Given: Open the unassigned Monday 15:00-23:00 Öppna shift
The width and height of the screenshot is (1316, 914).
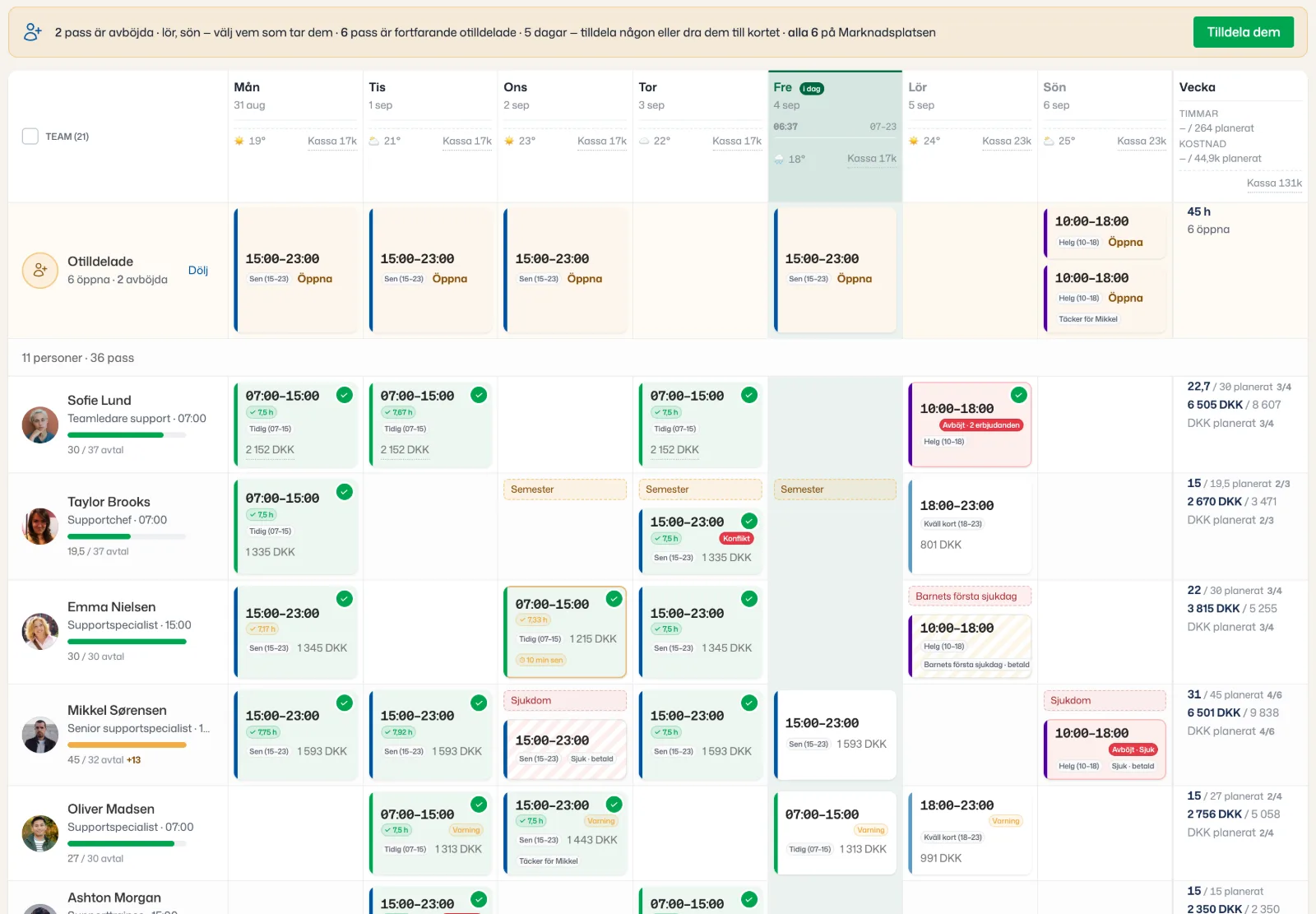Looking at the screenshot, I should tap(296, 270).
